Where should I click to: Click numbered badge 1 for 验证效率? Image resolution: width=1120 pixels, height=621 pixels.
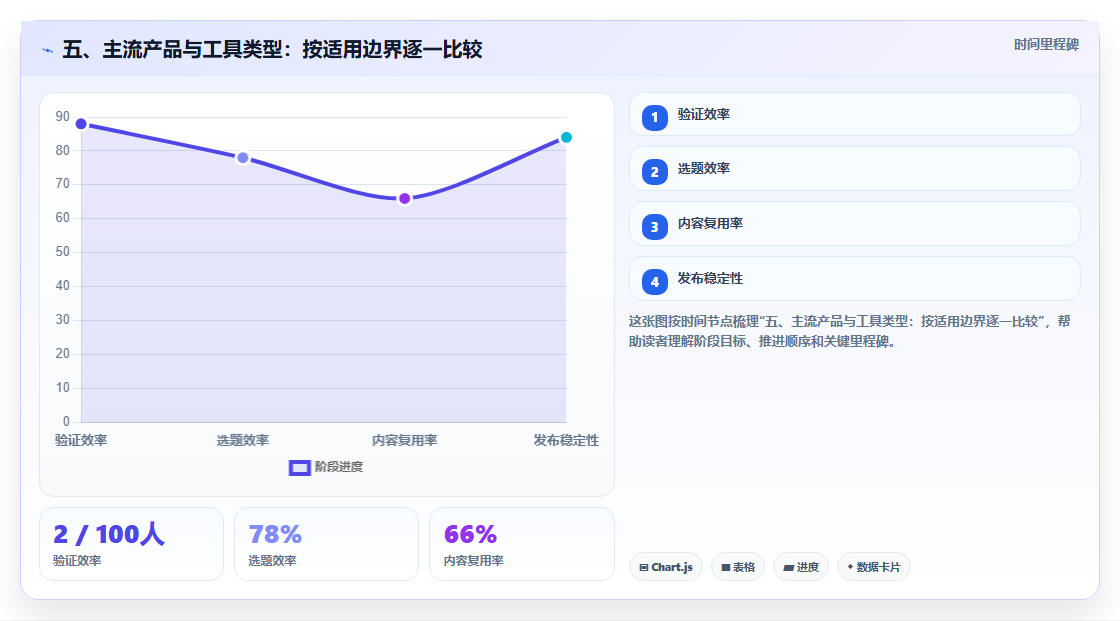654,118
